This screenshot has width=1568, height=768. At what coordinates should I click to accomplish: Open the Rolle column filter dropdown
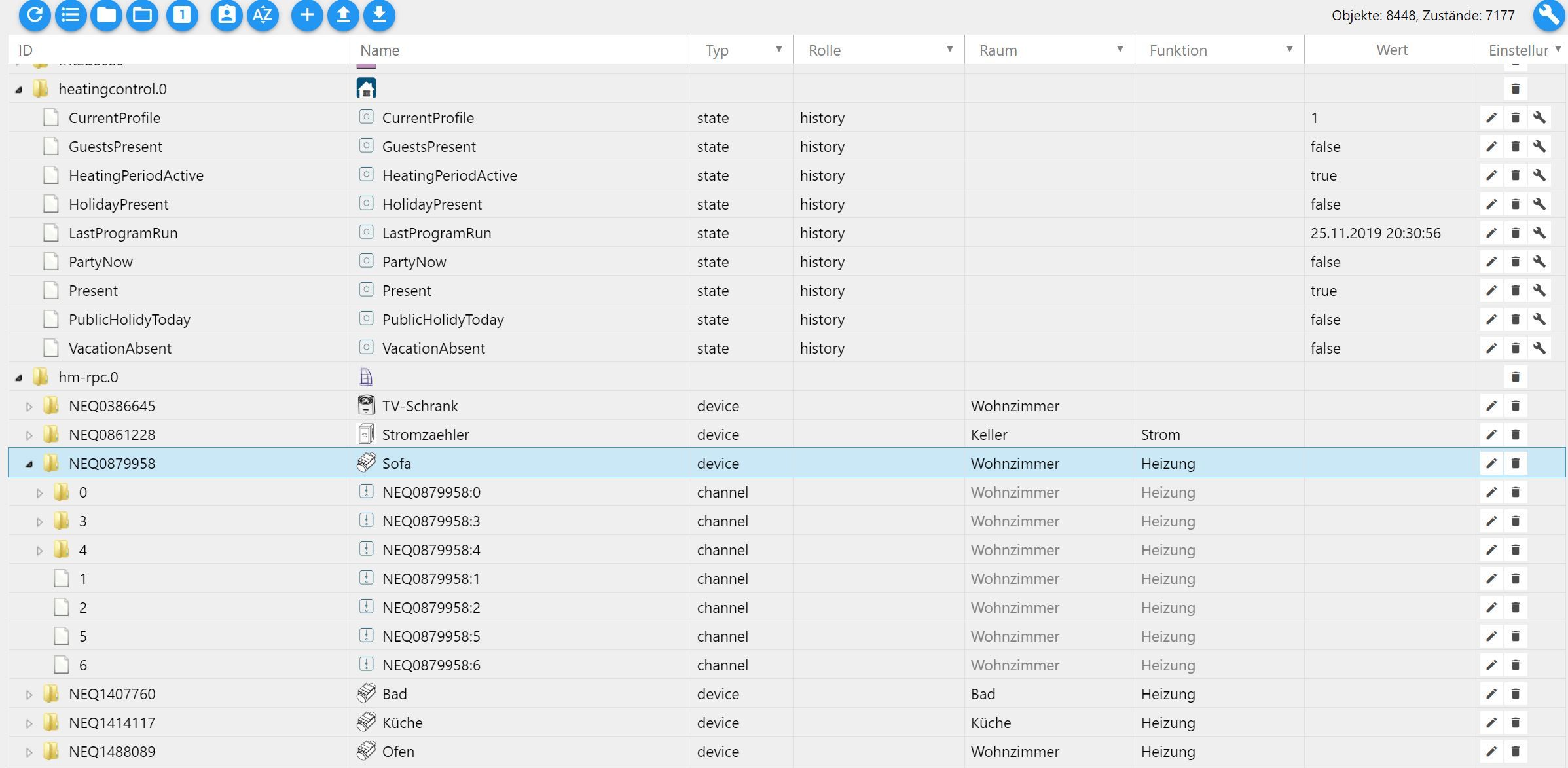coord(949,49)
